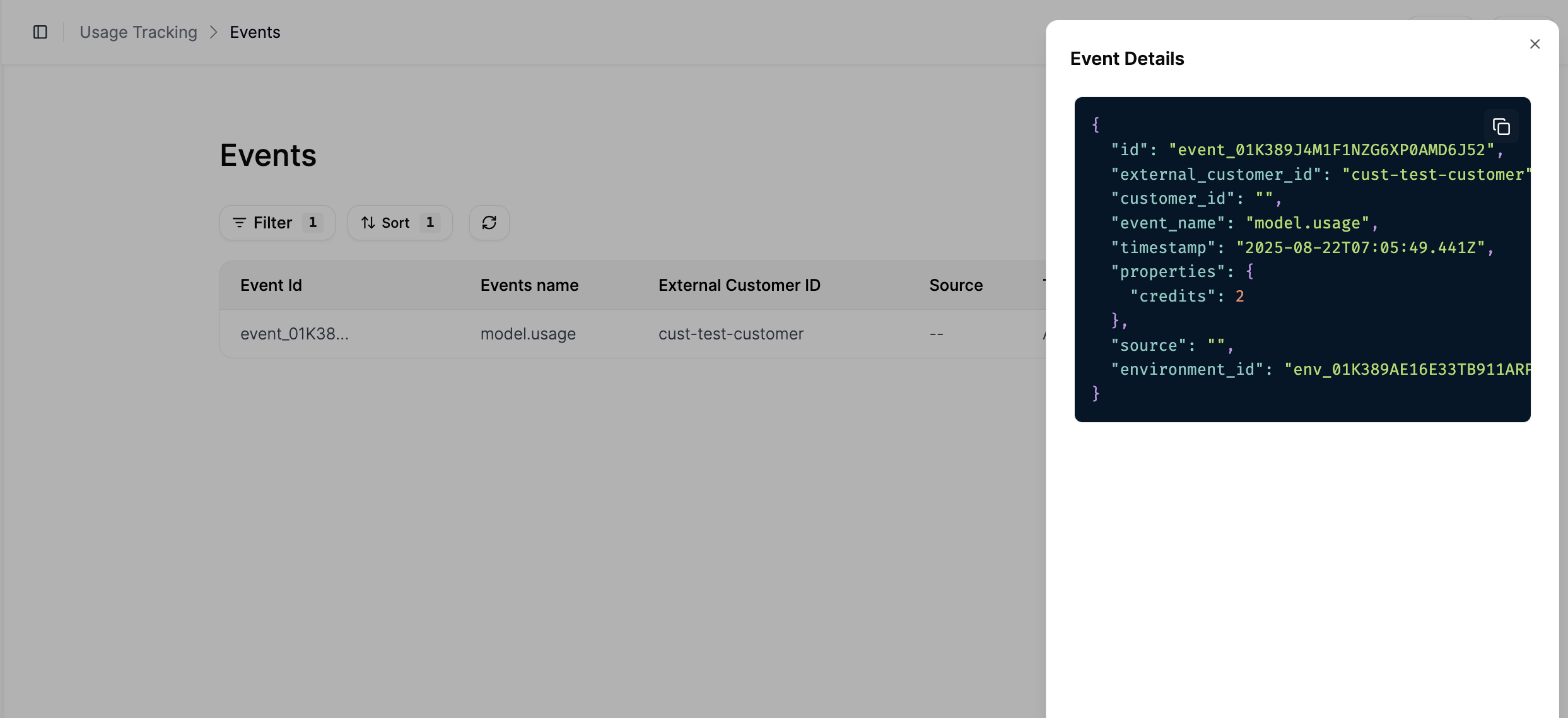Click the Events page title

click(268, 155)
